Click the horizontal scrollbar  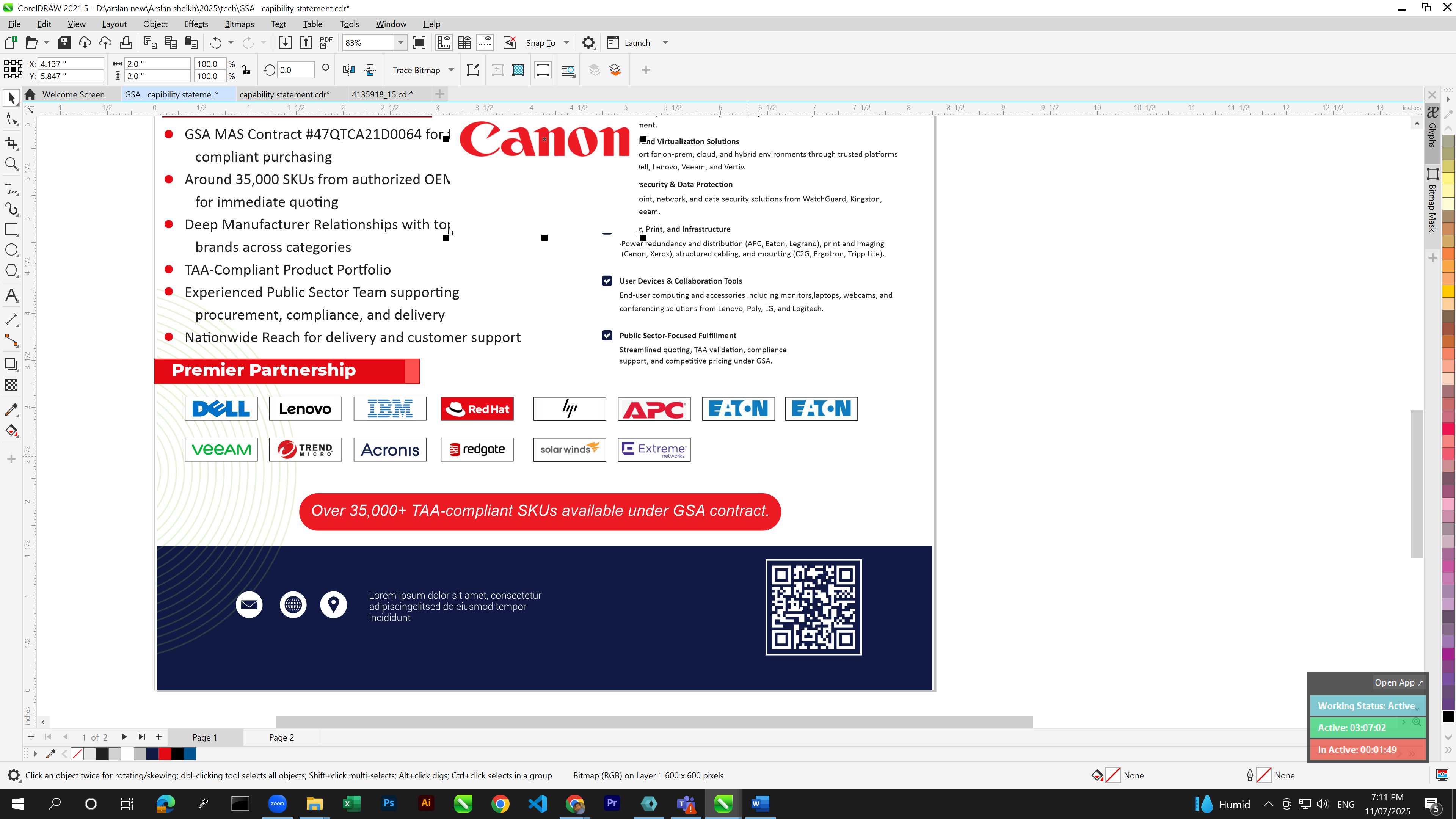[654, 722]
